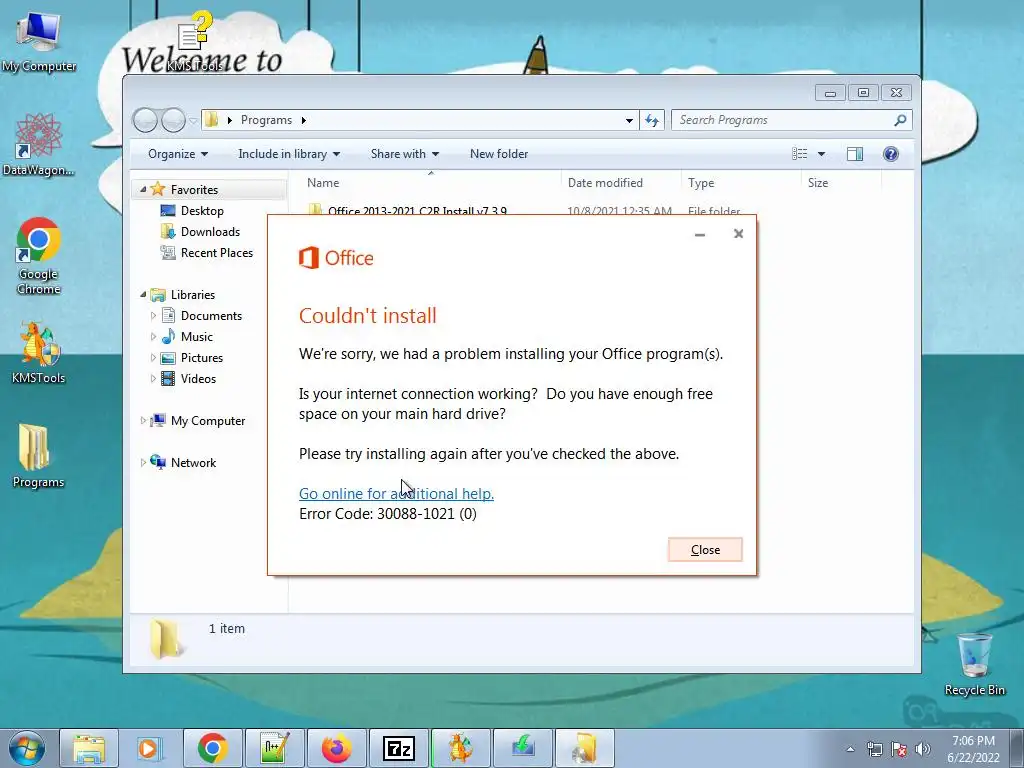Select the Office 2013-2021 C2R Install folder
This screenshot has height=768, width=1024.
(417, 210)
